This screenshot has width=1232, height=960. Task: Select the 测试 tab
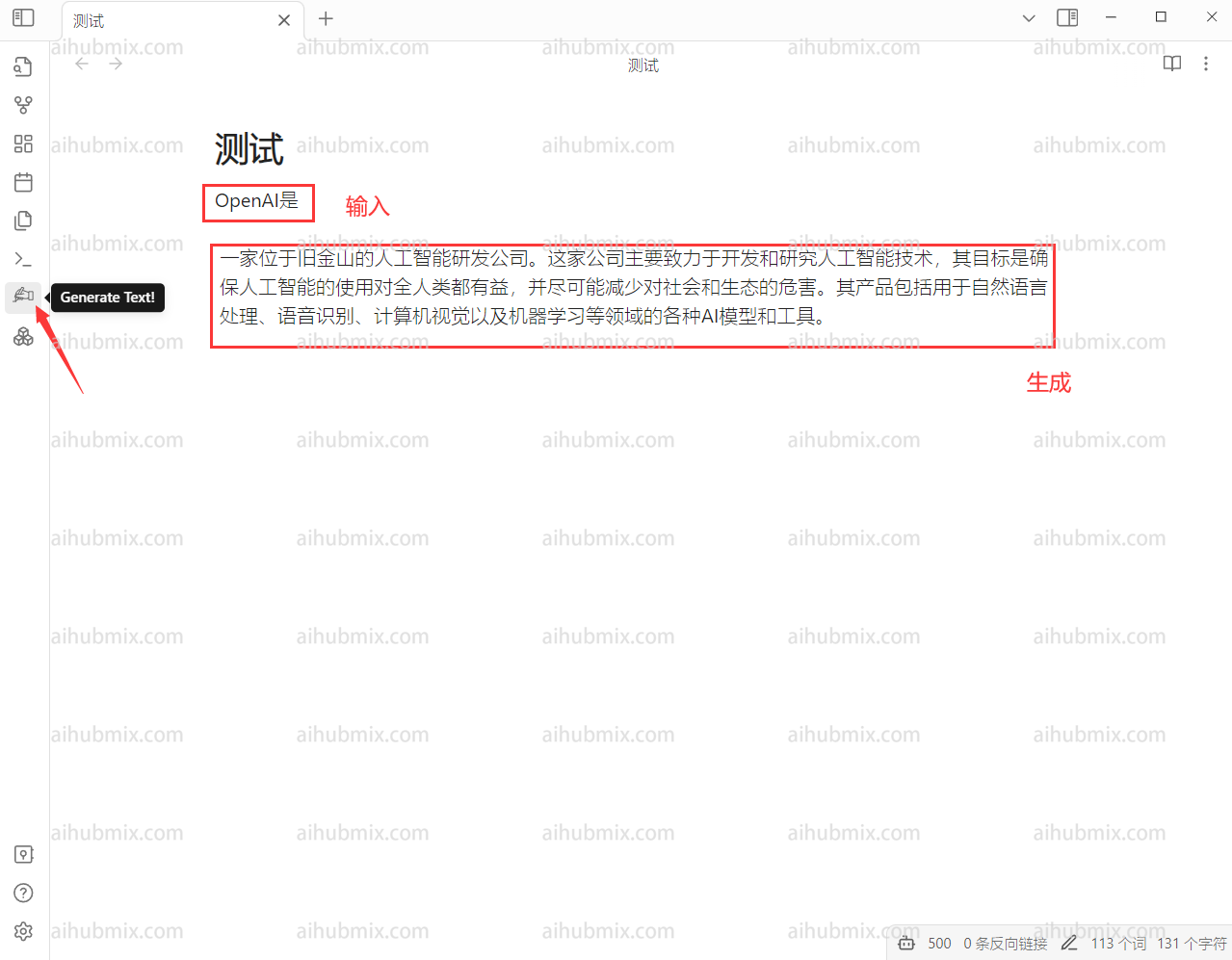pos(183,20)
